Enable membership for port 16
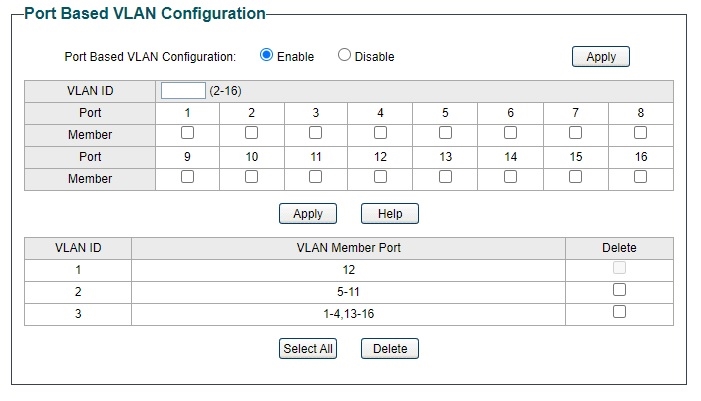The height and width of the screenshot is (401, 701). 640,177
